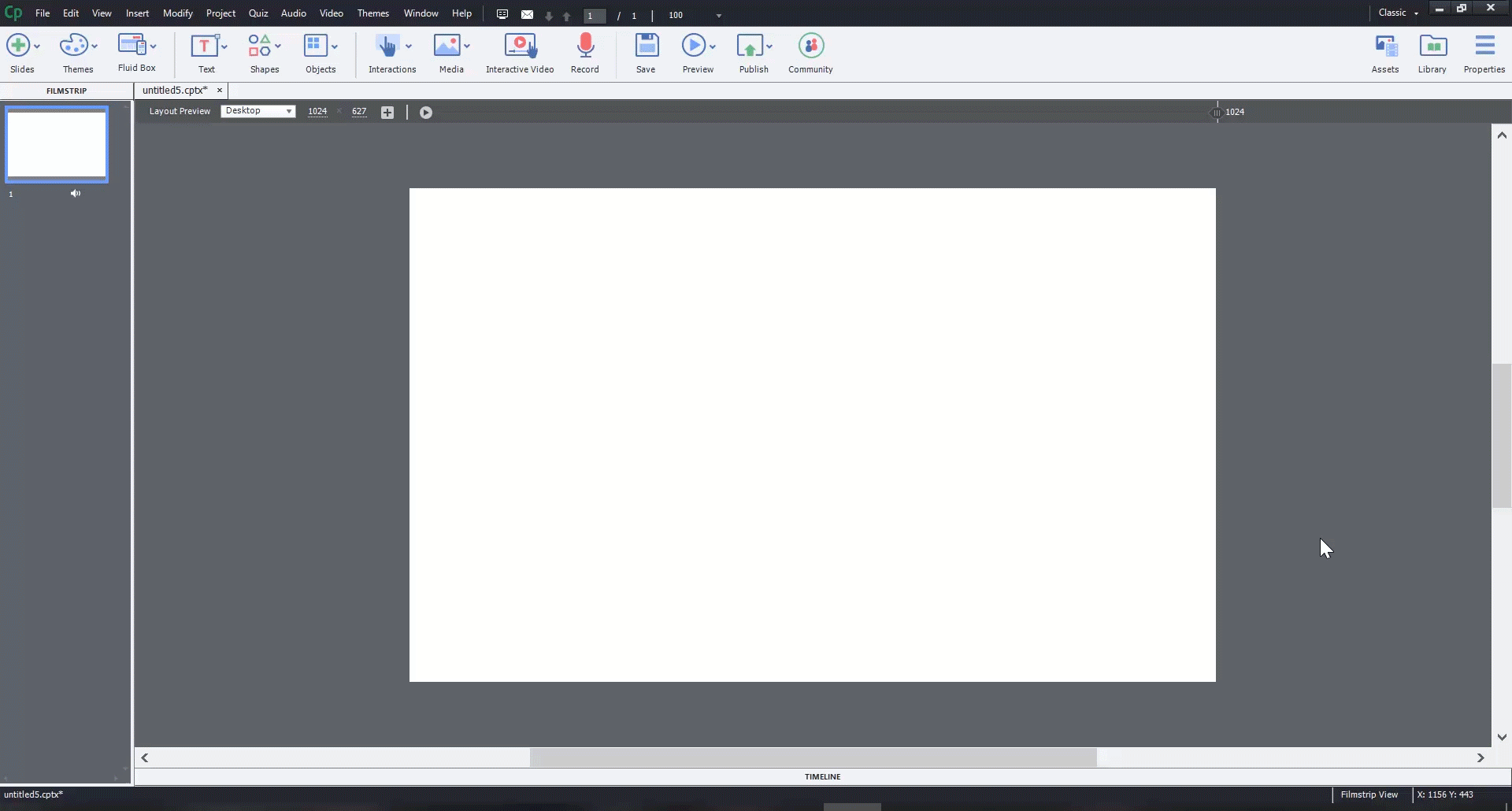
Task: Click the layout height value 627
Action: click(x=359, y=112)
